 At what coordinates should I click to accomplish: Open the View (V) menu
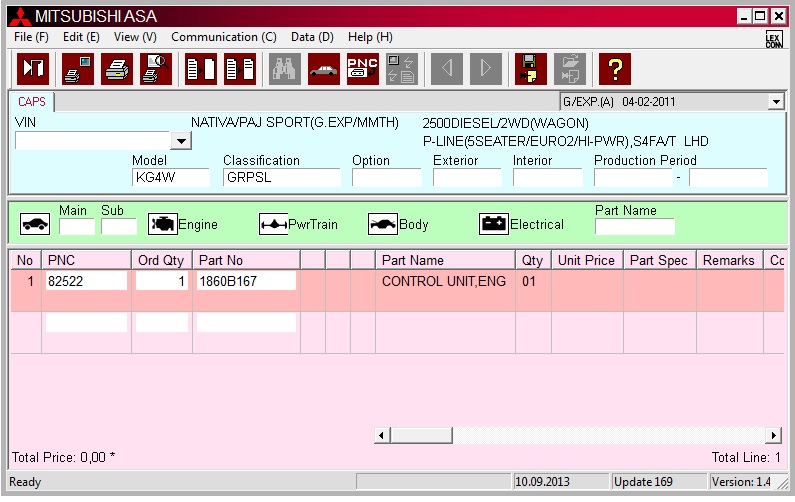(135, 37)
